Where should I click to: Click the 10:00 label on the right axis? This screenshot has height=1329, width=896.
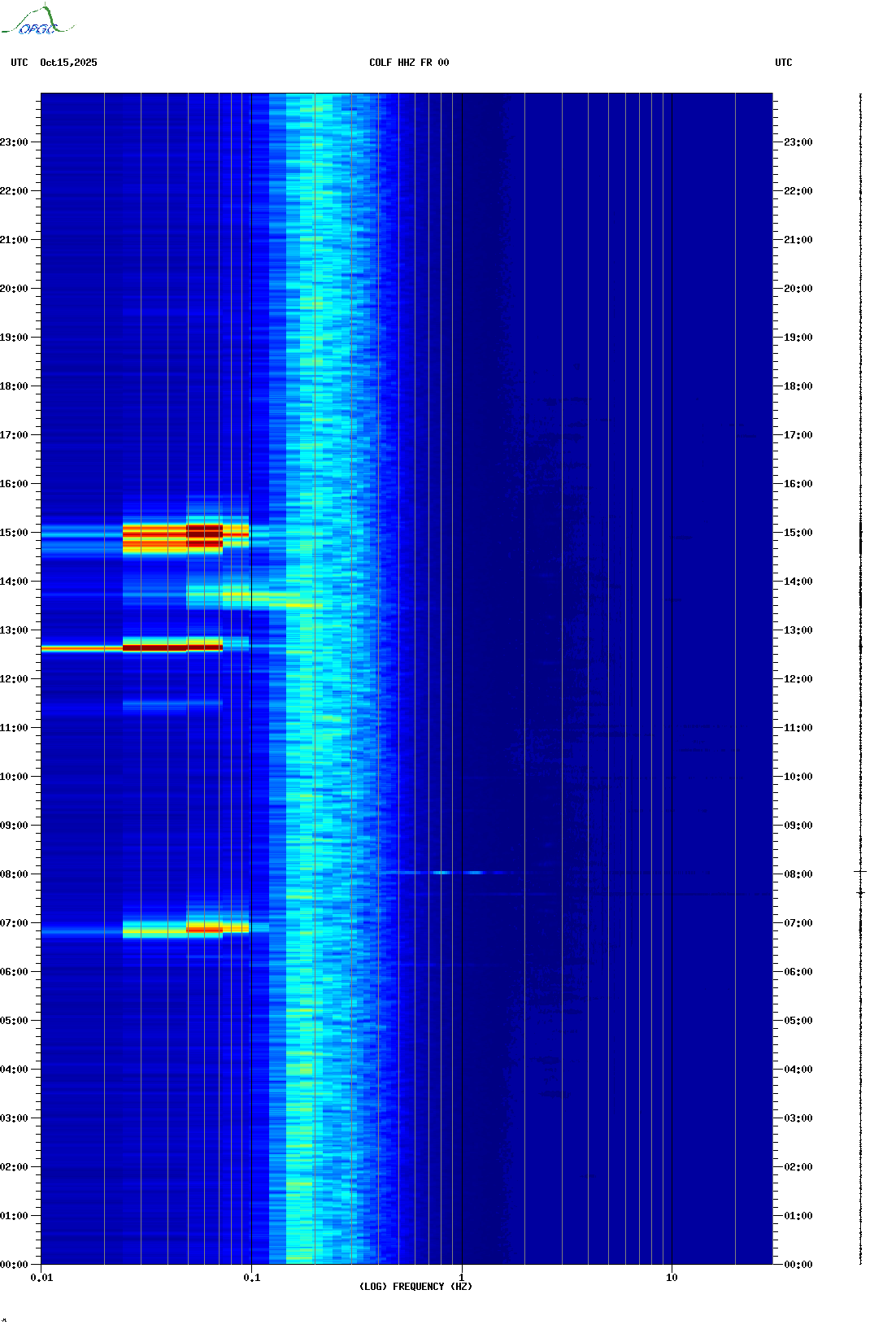pos(798,777)
